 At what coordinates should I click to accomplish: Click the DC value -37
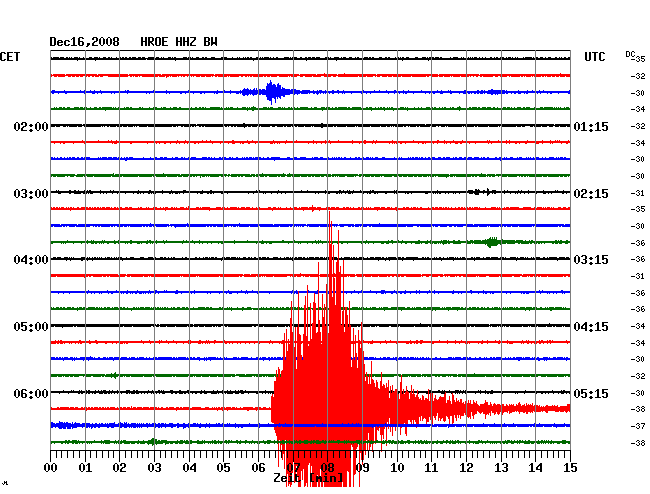tap(638, 426)
